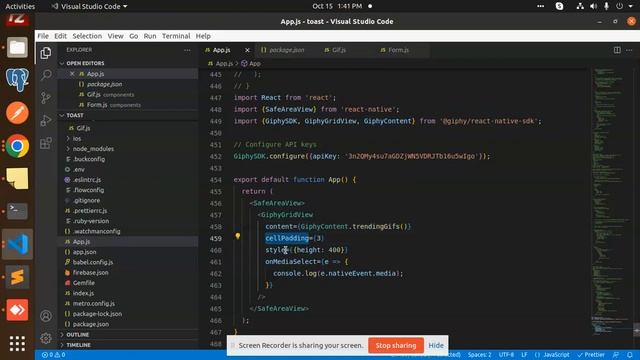Open Files app from Ubuntu dock
The image size is (640, 360).
pyautogui.click(x=17, y=47)
